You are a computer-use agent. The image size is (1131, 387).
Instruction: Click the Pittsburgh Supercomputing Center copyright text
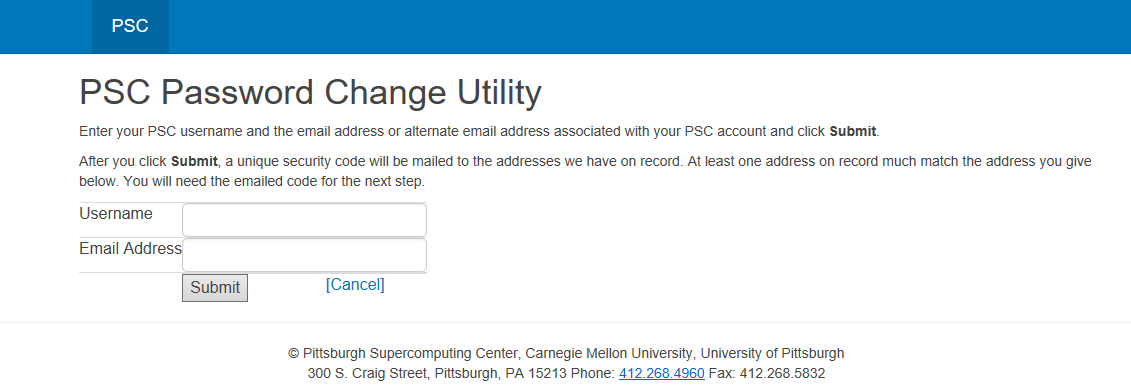click(403, 353)
